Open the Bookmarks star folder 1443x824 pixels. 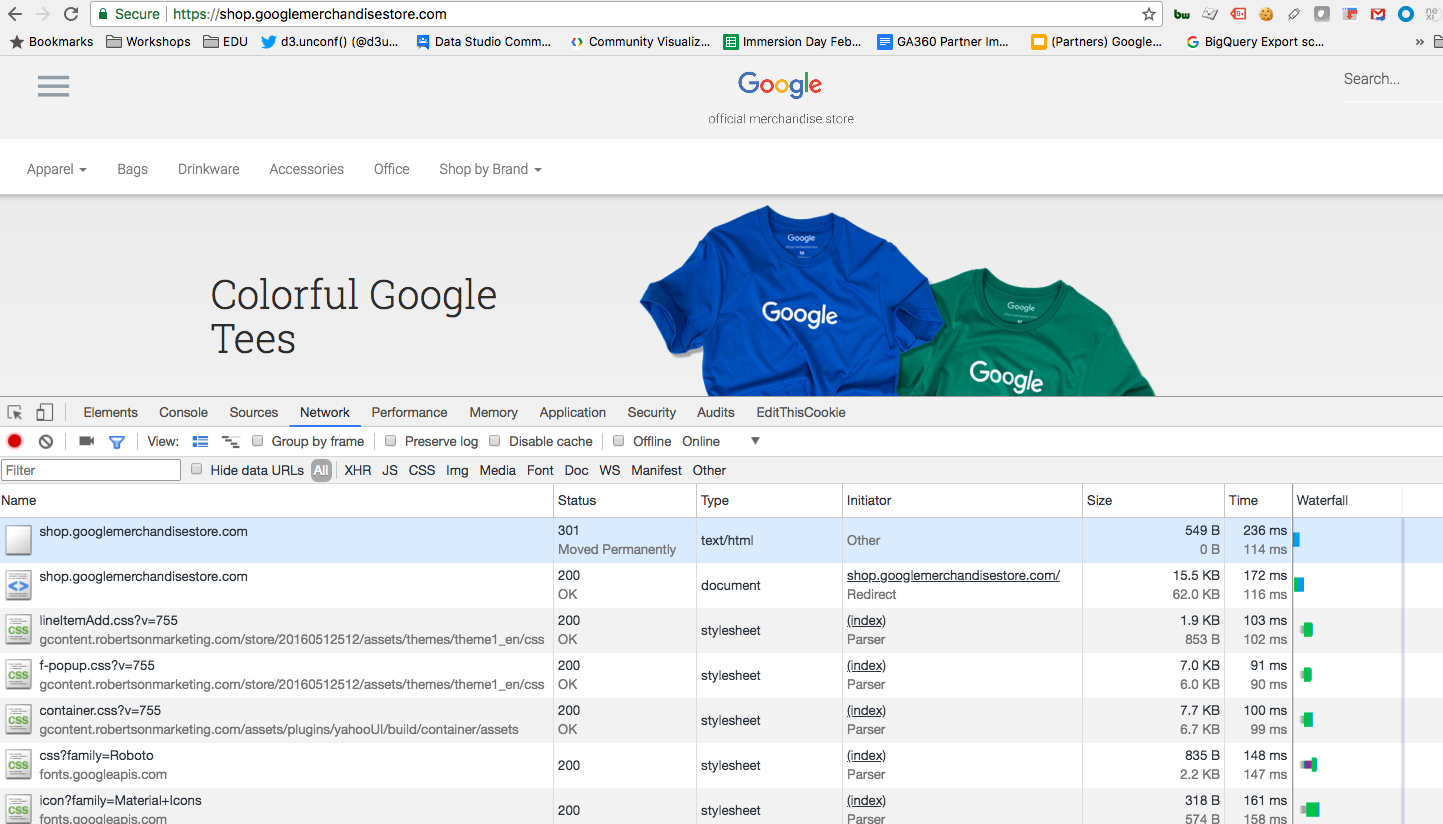point(51,42)
